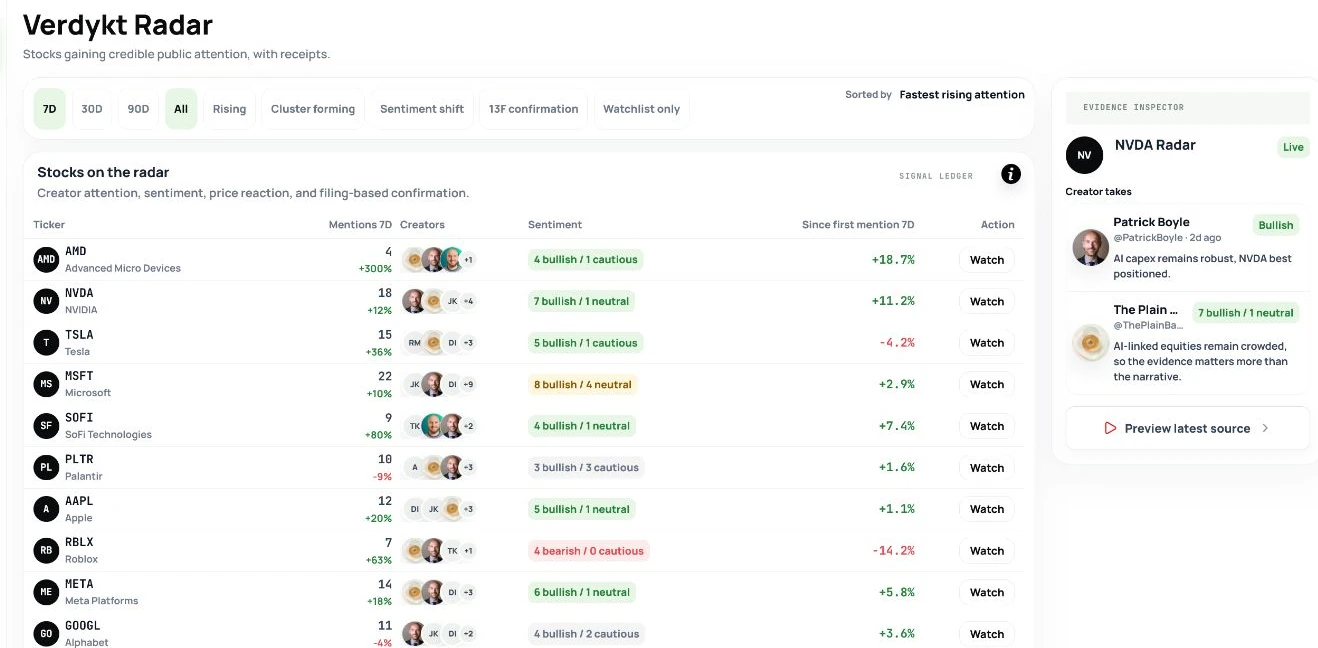Watch the AAPL stock
Screen dimensions: 1318x648
(x=987, y=509)
